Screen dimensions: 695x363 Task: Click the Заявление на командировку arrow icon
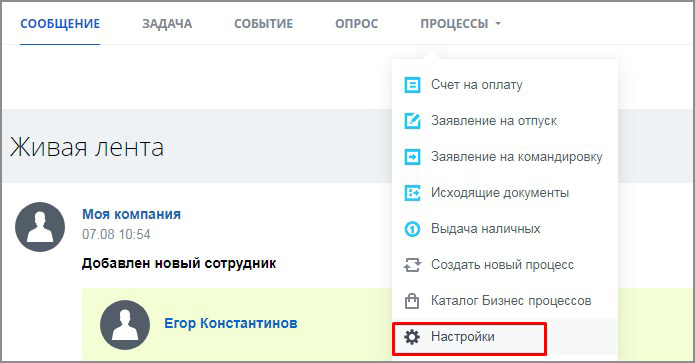[x=412, y=157]
